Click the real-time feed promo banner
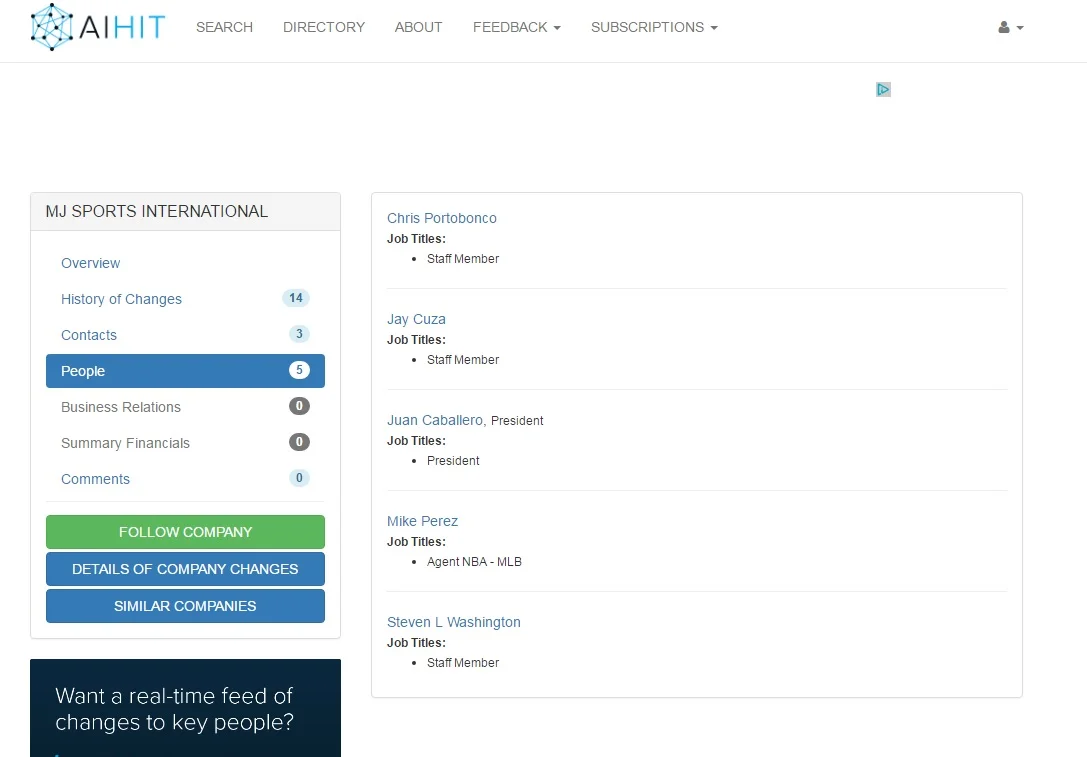1087x757 pixels. tap(185, 708)
